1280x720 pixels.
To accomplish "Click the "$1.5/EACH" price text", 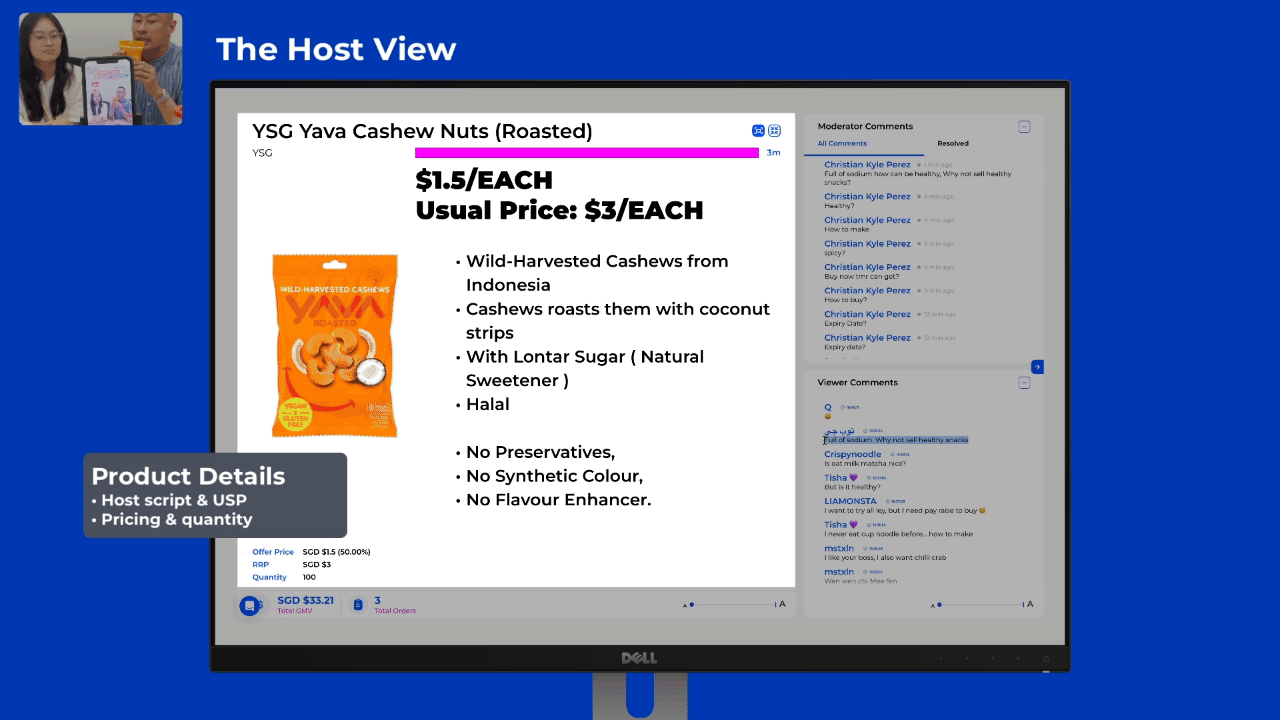I will (484, 181).
